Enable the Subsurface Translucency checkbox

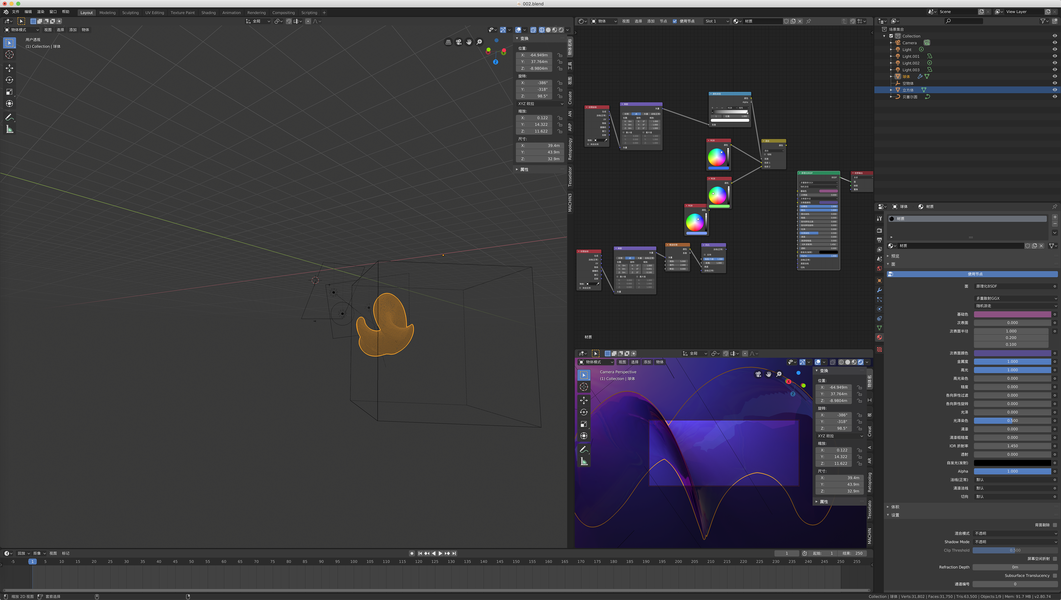(x=1055, y=576)
